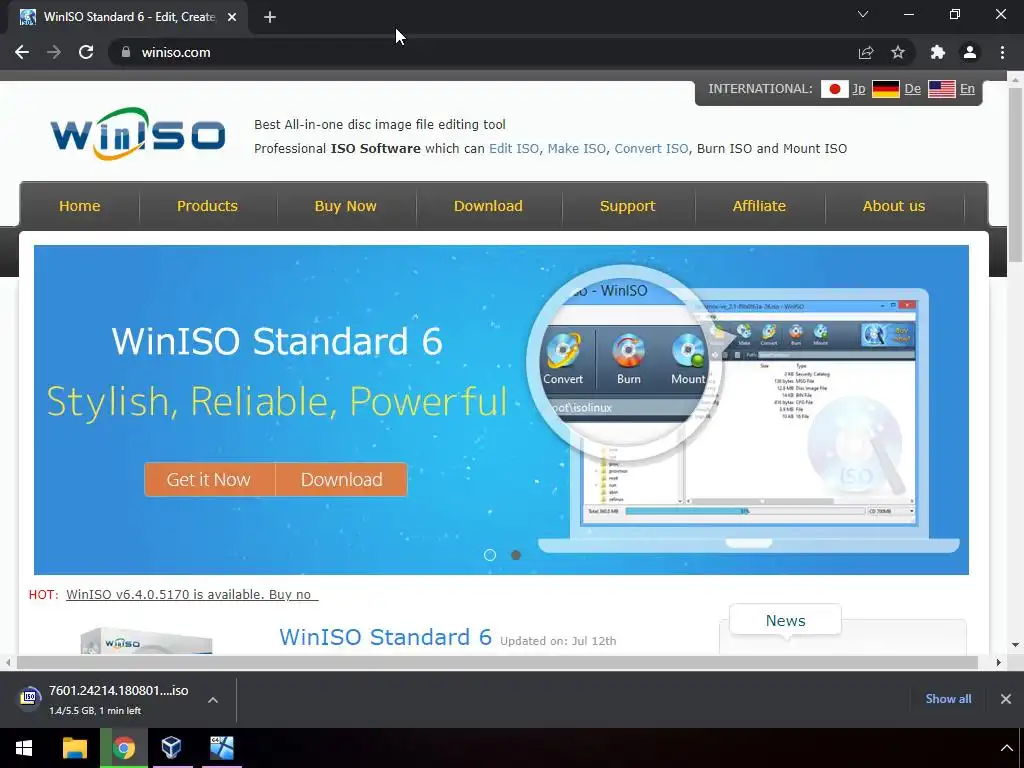Follow the Edit ISO link

(x=514, y=148)
